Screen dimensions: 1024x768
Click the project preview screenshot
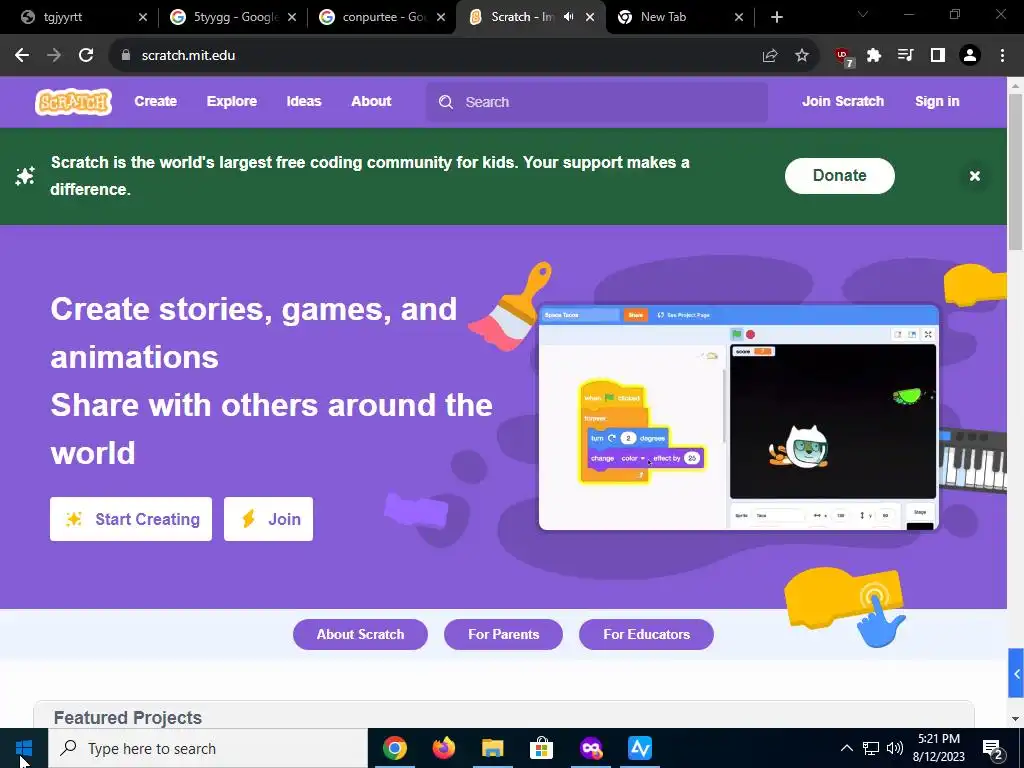click(739, 417)
